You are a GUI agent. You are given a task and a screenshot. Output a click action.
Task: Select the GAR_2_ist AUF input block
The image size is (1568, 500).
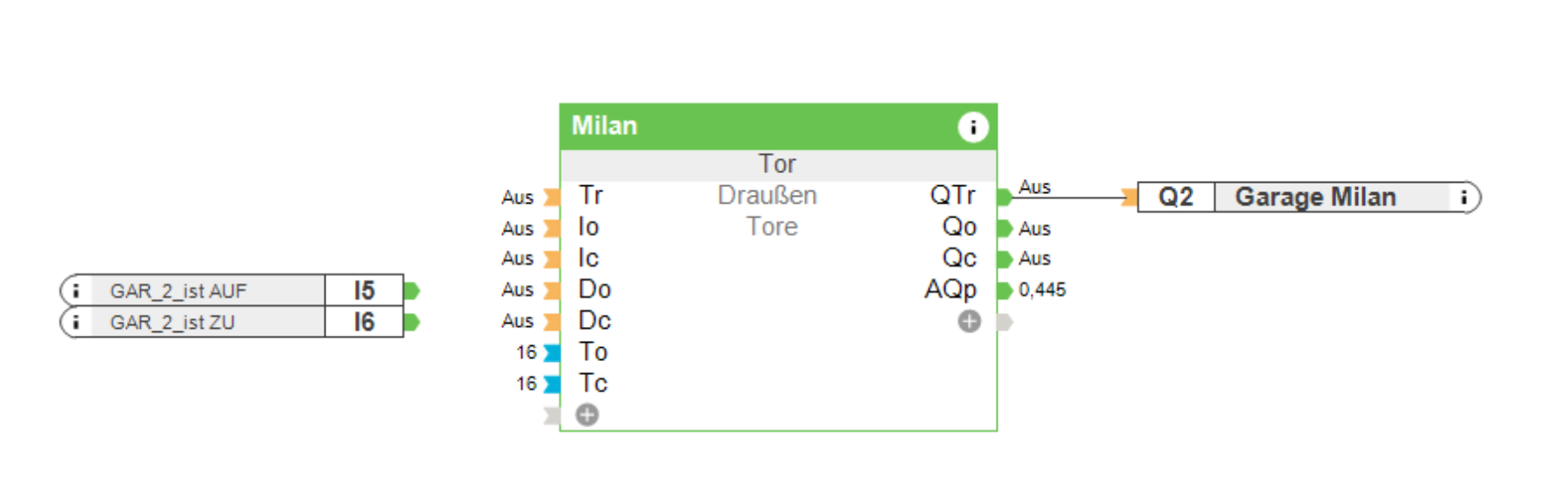(210, 291)
